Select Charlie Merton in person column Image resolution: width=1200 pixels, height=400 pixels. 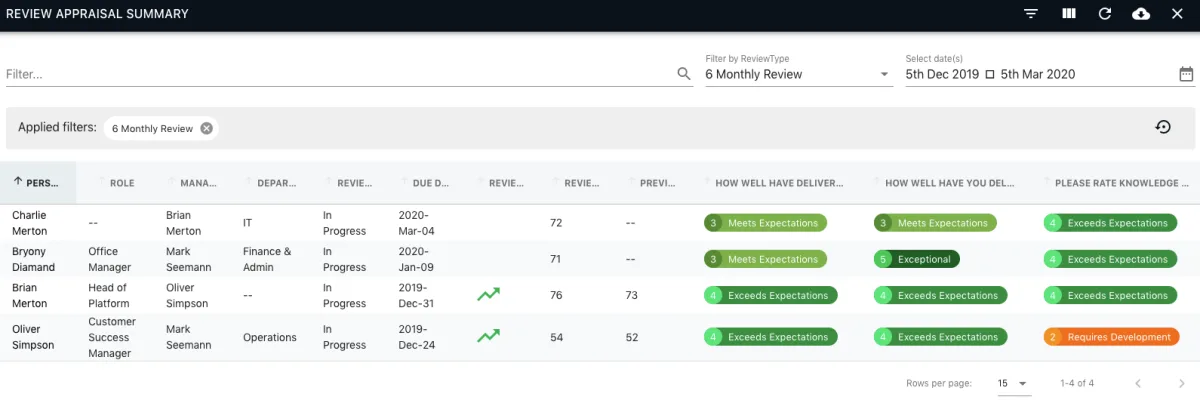tap(30, 223)
